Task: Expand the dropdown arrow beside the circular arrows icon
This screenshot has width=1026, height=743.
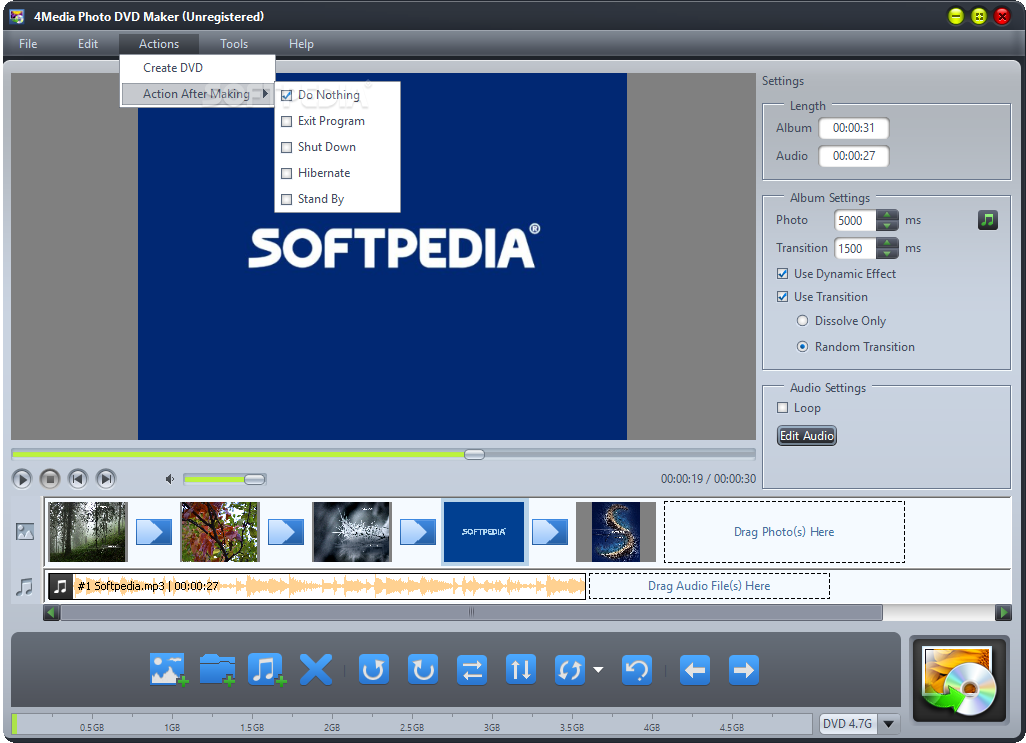Action: [x=598, y=670]
